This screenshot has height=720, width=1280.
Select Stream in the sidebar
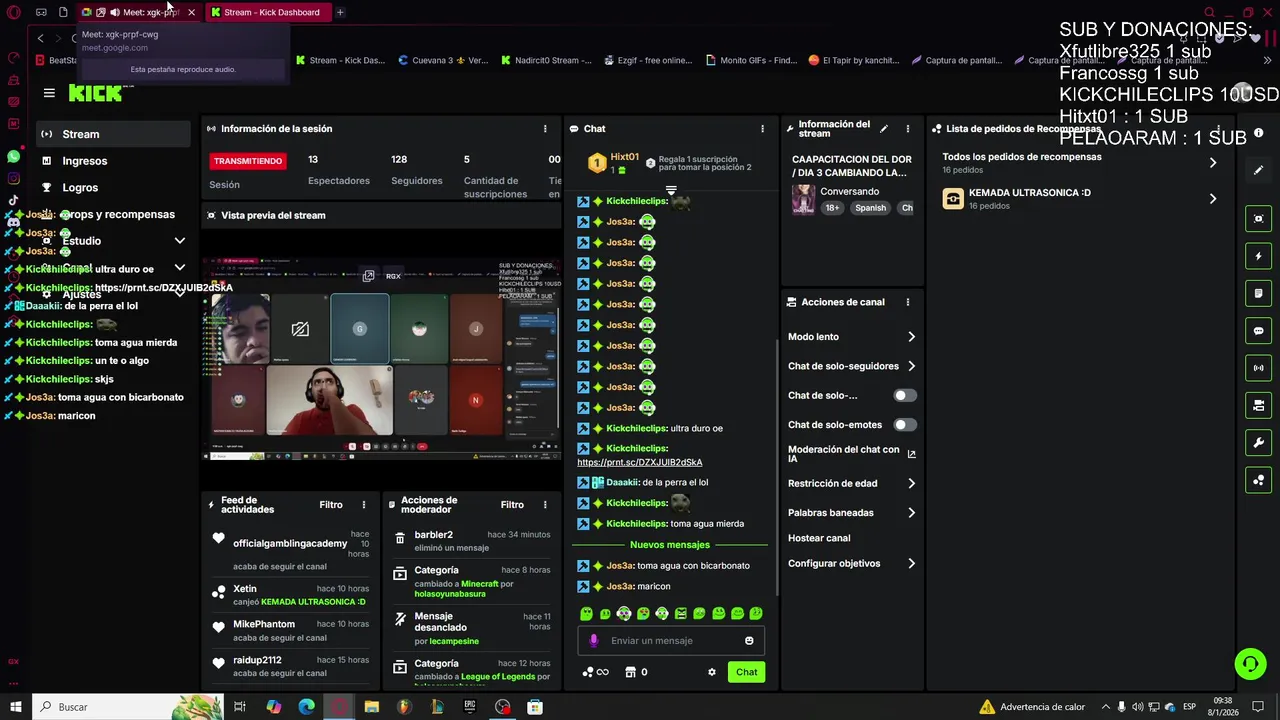[x=112, y=134]
